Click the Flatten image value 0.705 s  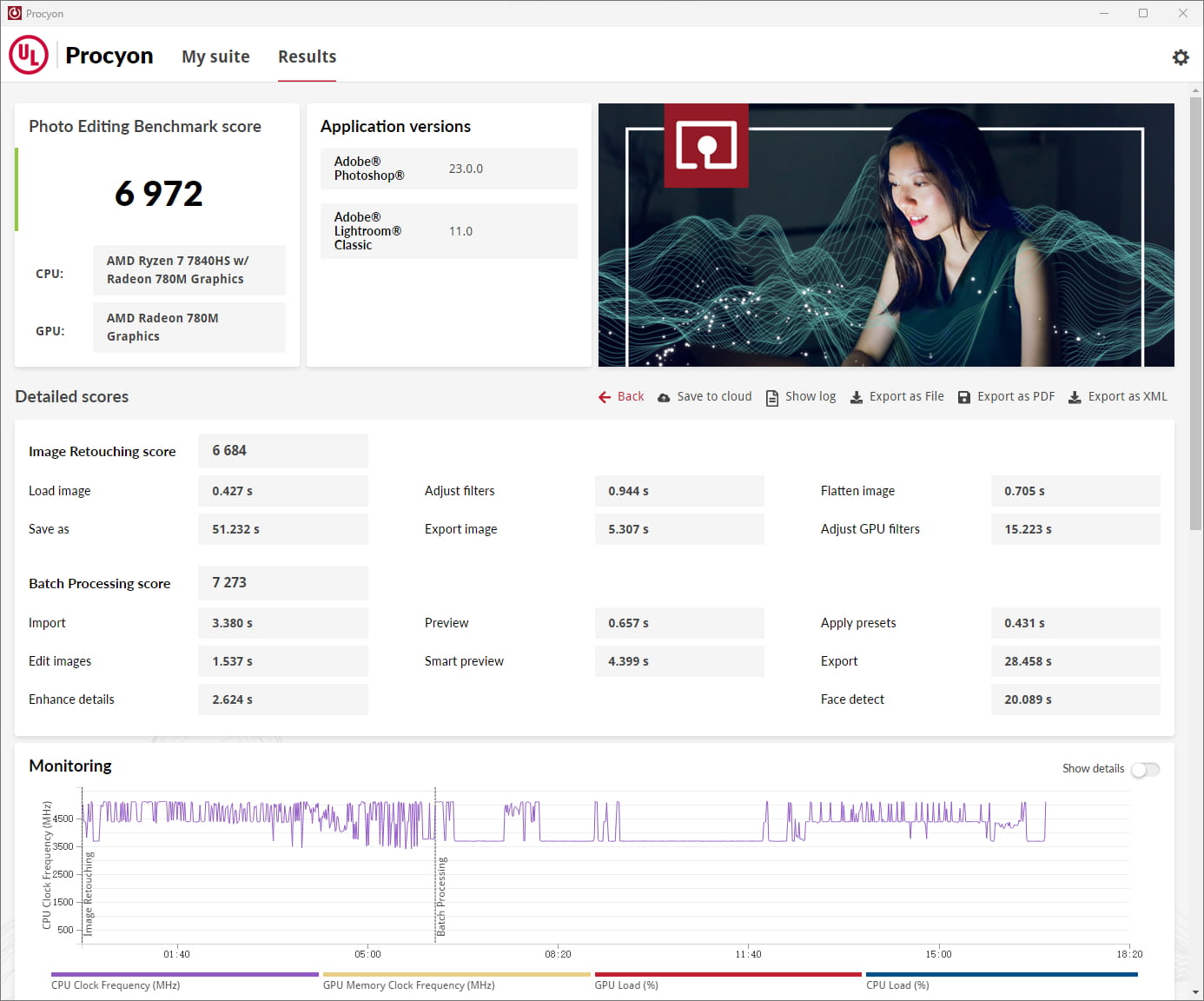[x=1075, y=491]
